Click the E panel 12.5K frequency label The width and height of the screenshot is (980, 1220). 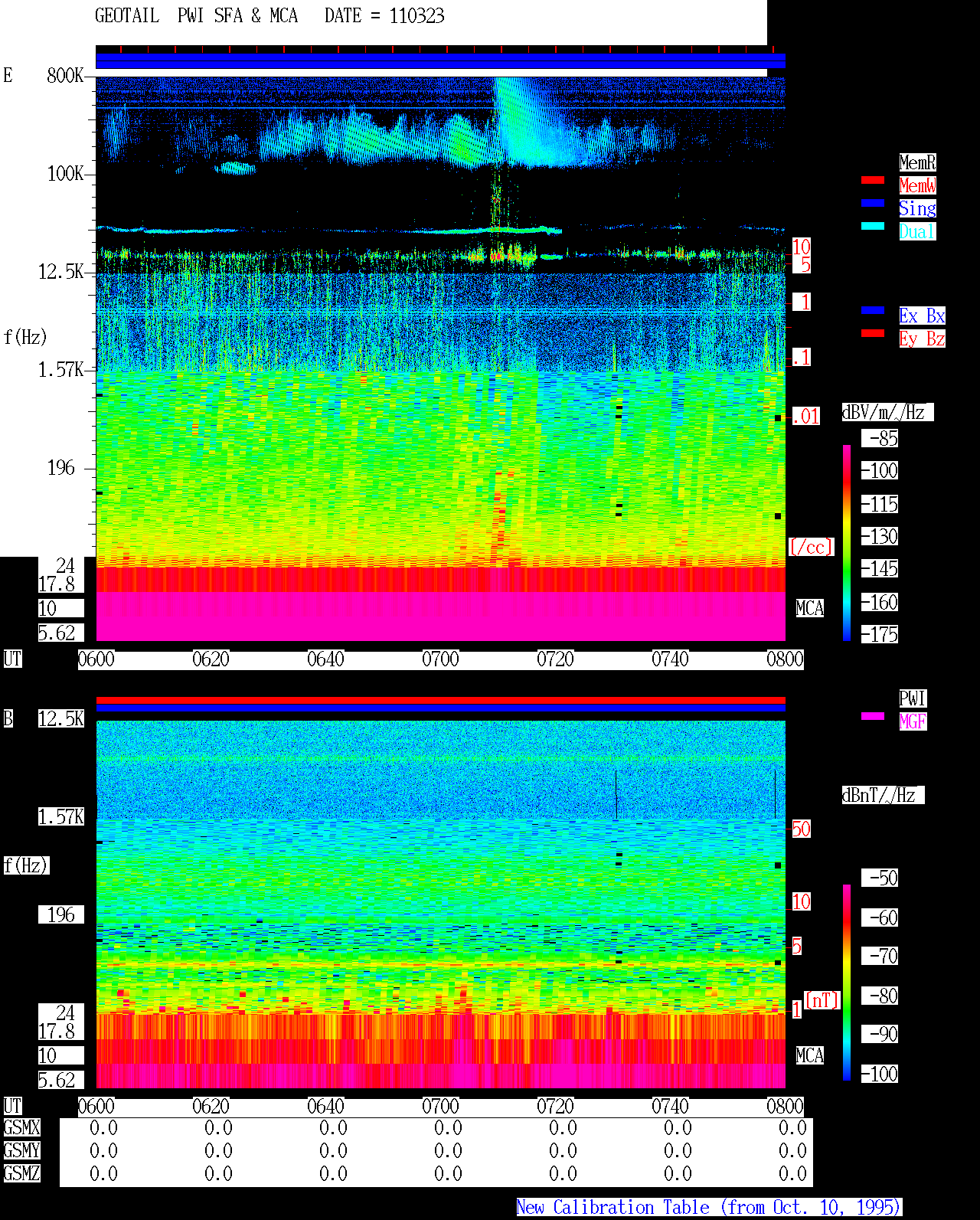click(x=61, y=271)
